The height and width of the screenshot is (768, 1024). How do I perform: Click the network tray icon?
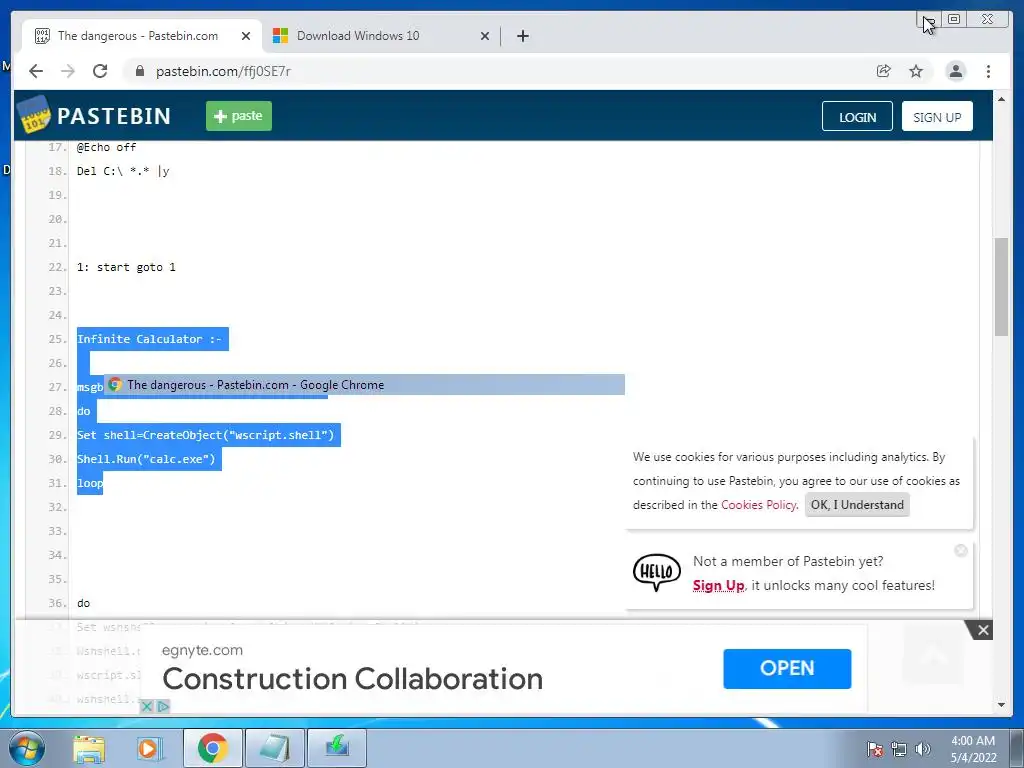(899, 748)
